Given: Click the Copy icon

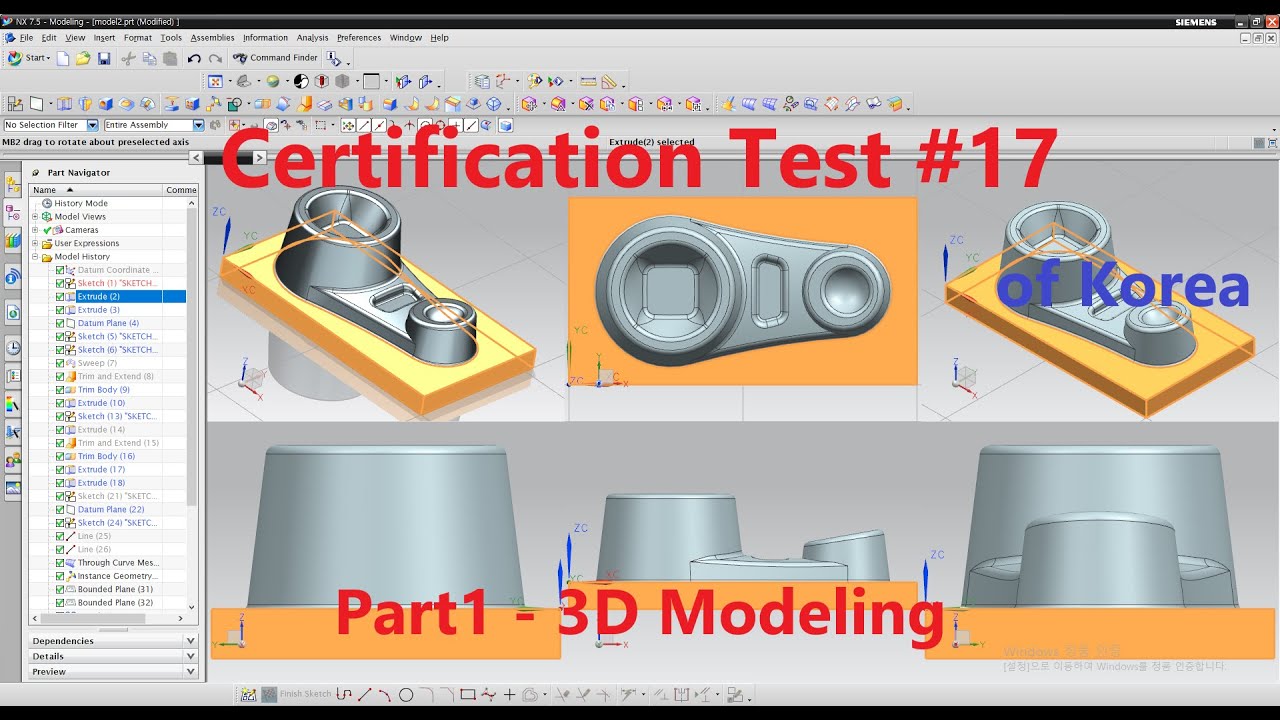Looking at the screenshot, I should tap(149, 58).
